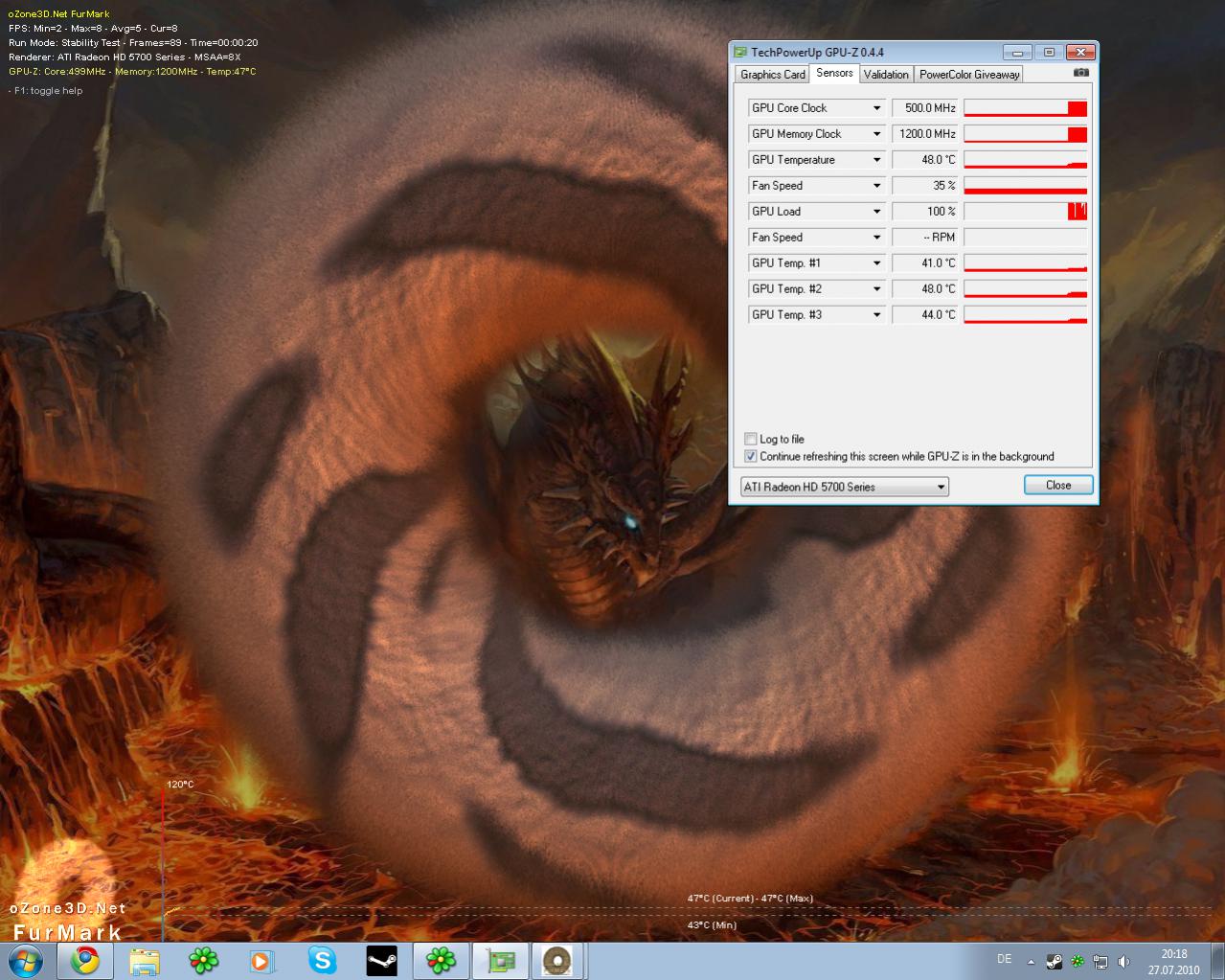Open the GPU Temperature sensor dropdown
Viewport: 1225px width, 980px height.
(x=876, y=160)
